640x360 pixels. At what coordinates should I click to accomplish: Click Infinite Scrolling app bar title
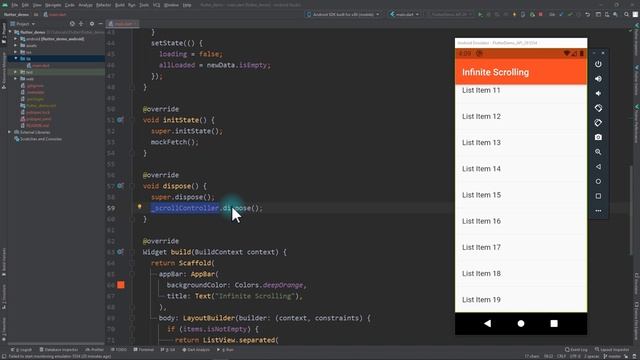pyautogui.click(x=495, y=72)
